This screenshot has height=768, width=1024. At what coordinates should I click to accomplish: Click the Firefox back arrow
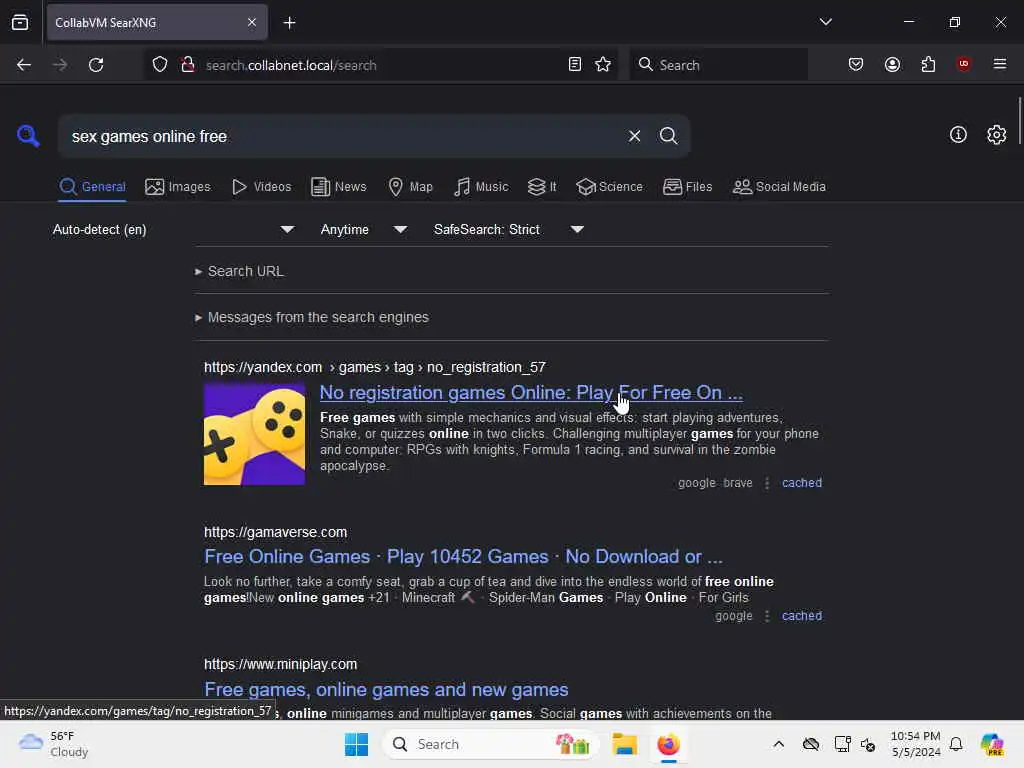[24, 65]
